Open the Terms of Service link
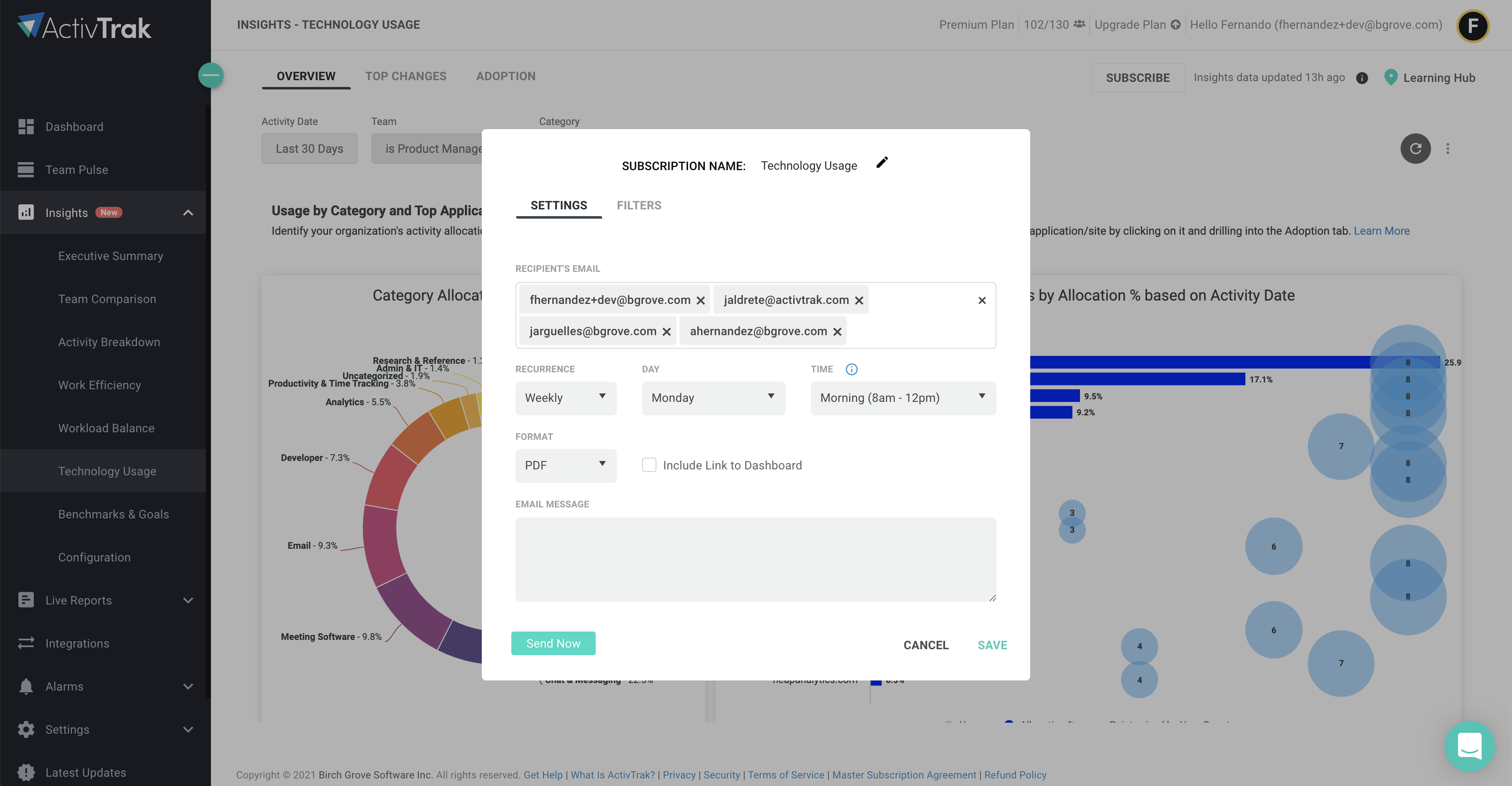The image size is (1512, 786). tap(786, 775)
